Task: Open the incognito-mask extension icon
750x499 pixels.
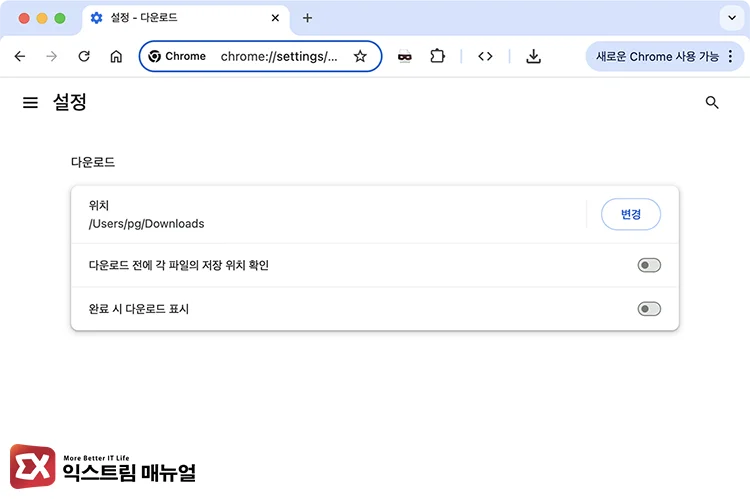Action: coord(405,56)
